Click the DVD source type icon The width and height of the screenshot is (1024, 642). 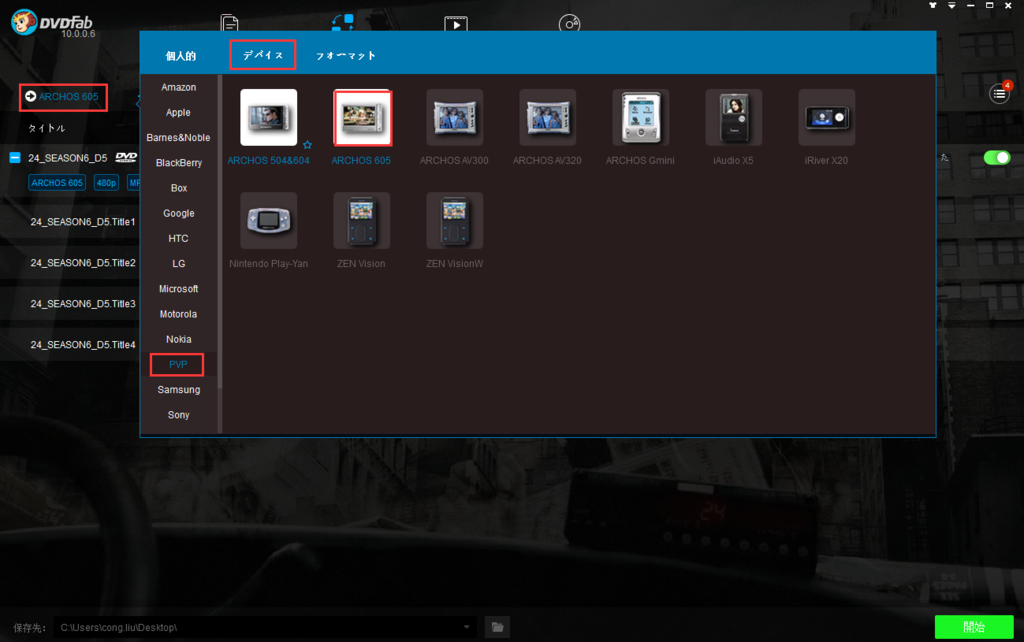point(126,157)
